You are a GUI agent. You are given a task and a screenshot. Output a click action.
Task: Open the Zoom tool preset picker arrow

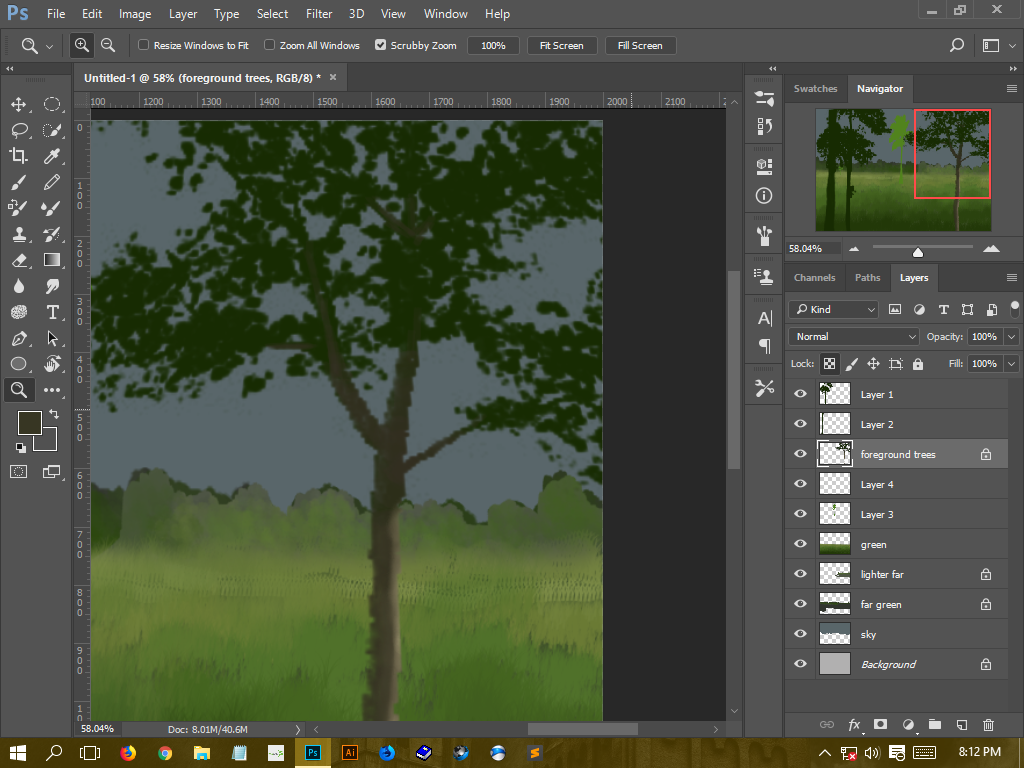[50, 46]
